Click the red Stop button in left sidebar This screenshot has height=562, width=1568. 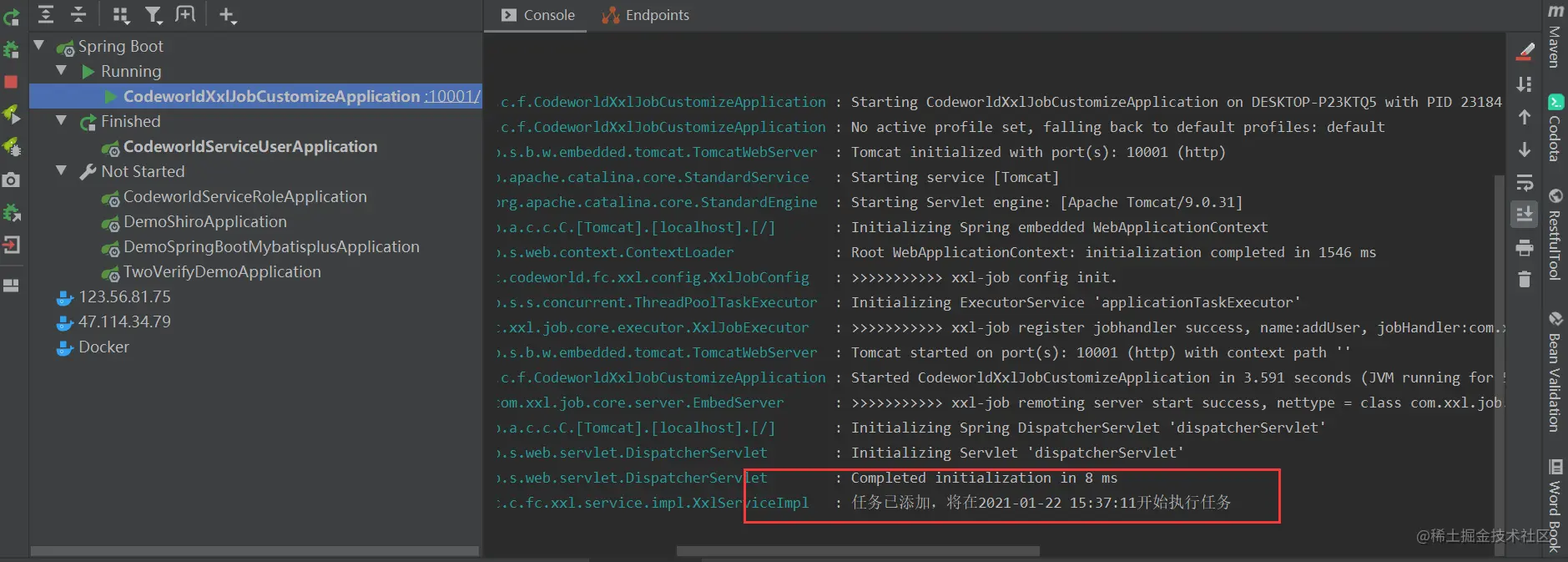pyautogui.click(x=11, y=82)
